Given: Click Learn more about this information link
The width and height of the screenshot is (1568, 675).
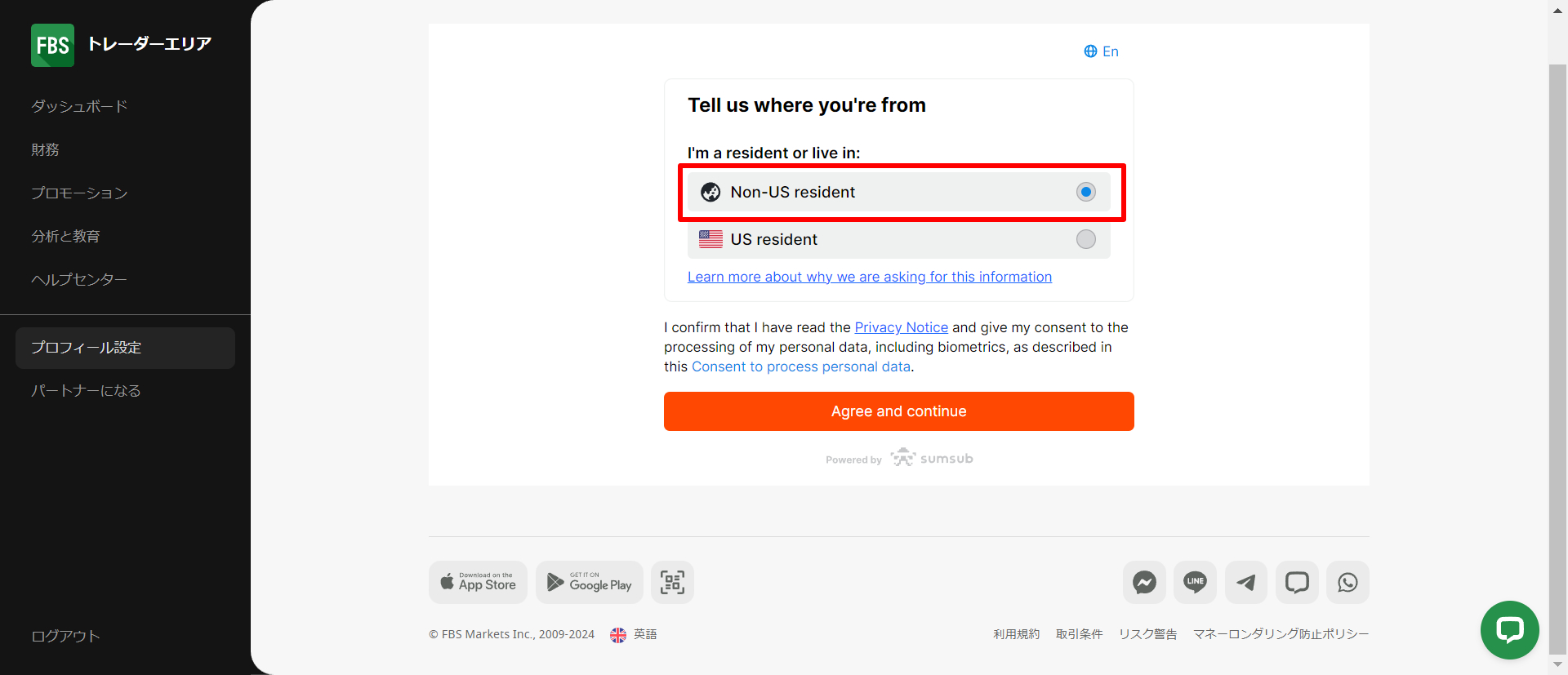Looking at the screenshot, I should [869, 277].
